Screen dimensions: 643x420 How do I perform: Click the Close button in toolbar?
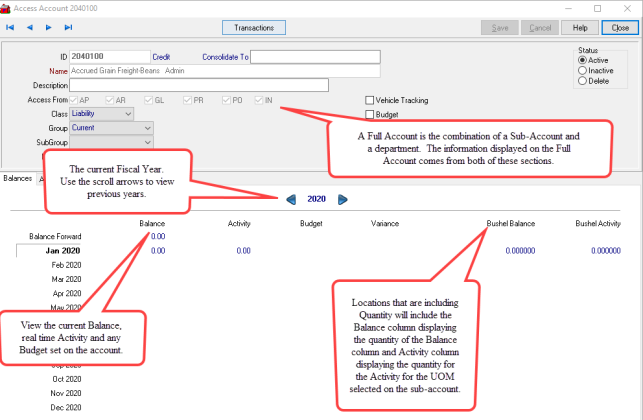(x=620, y=28)
